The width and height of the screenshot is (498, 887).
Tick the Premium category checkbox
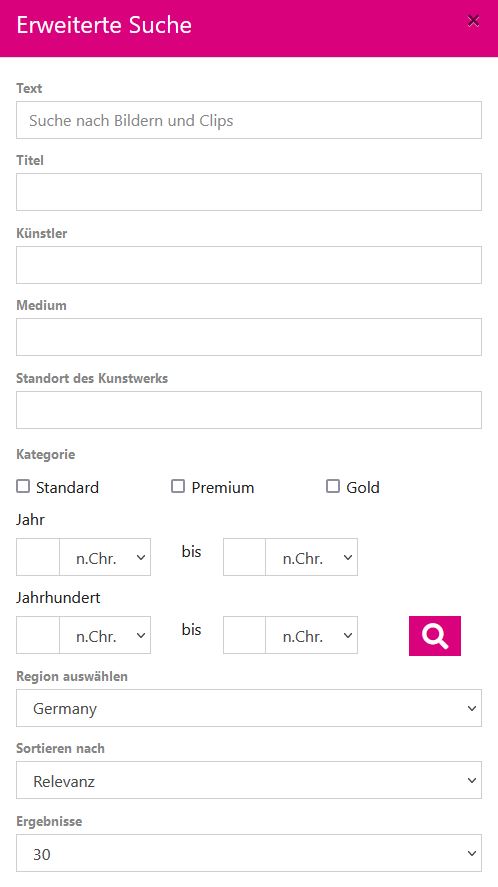click(x=178, y=486)
